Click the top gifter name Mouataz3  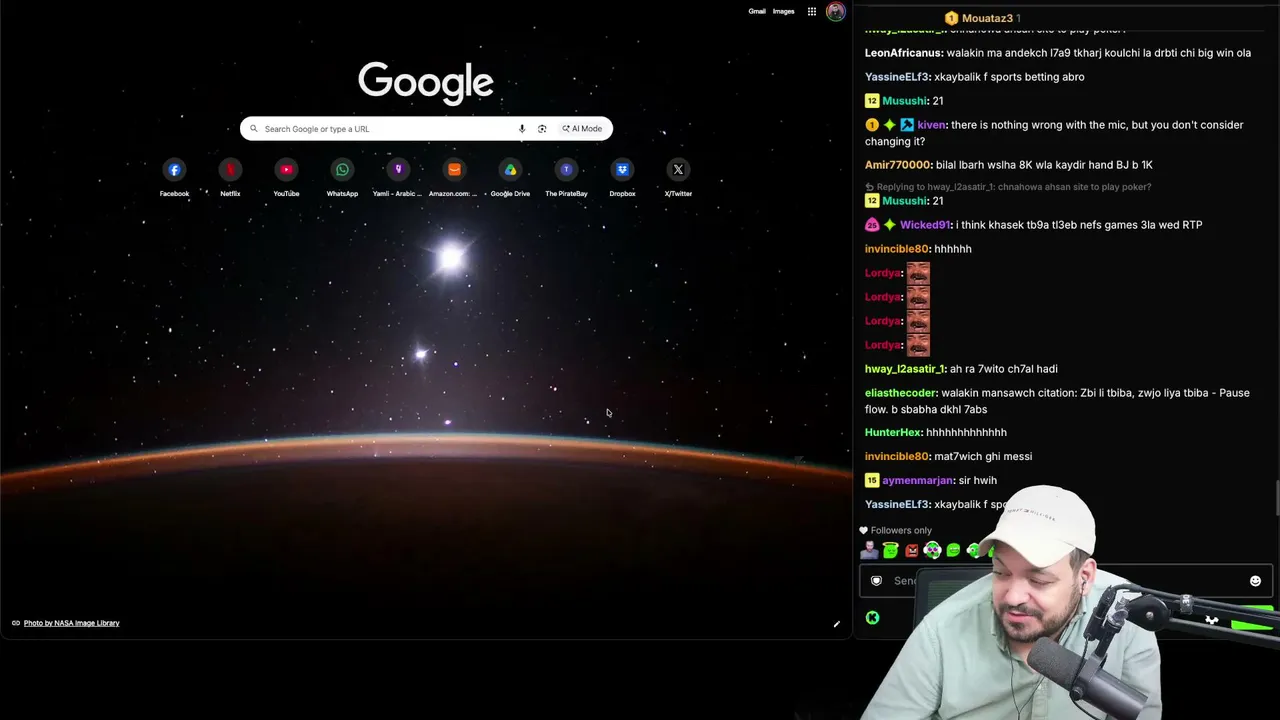[987, 18]
